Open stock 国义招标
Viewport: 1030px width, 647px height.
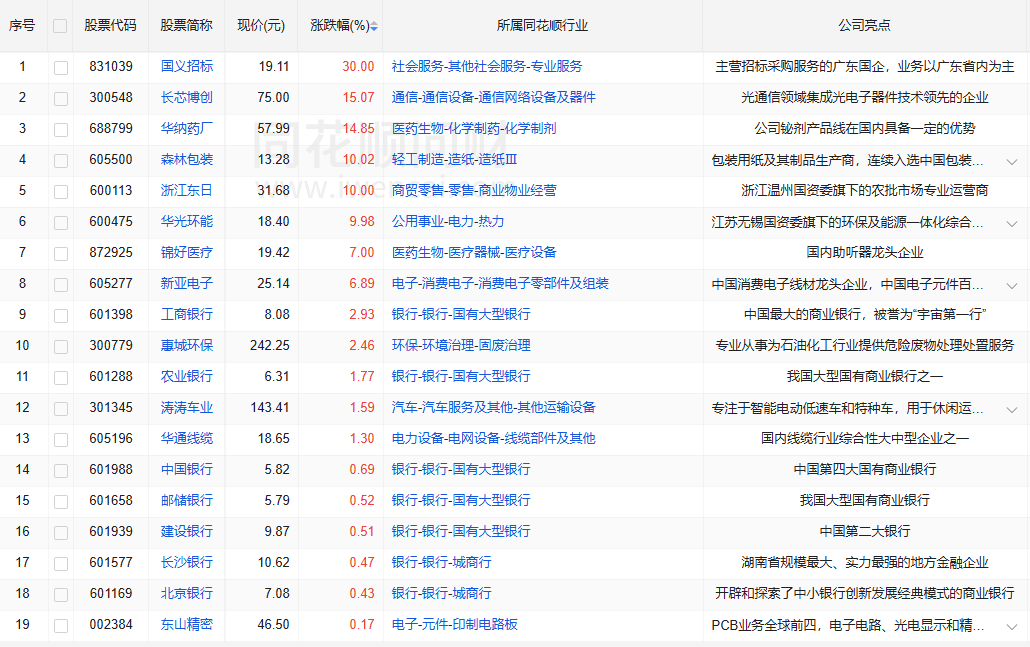[x=187, y=66]
